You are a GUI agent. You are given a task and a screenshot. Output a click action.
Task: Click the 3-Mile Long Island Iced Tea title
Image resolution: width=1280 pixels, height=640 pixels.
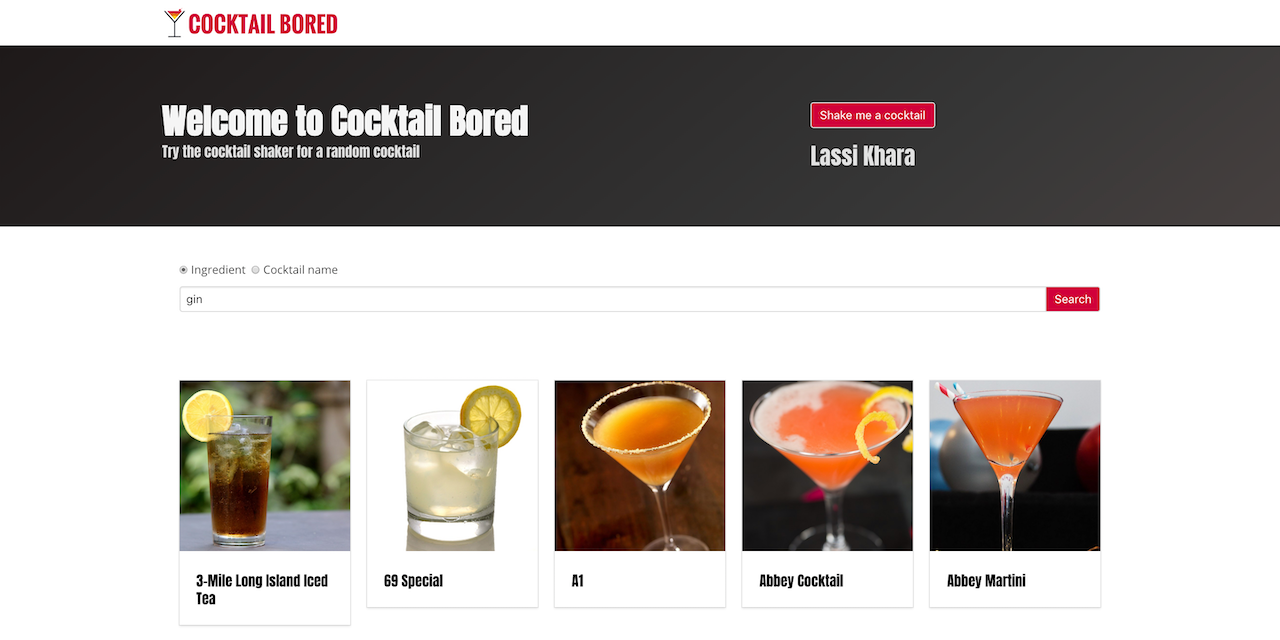(x=262, y=589)
